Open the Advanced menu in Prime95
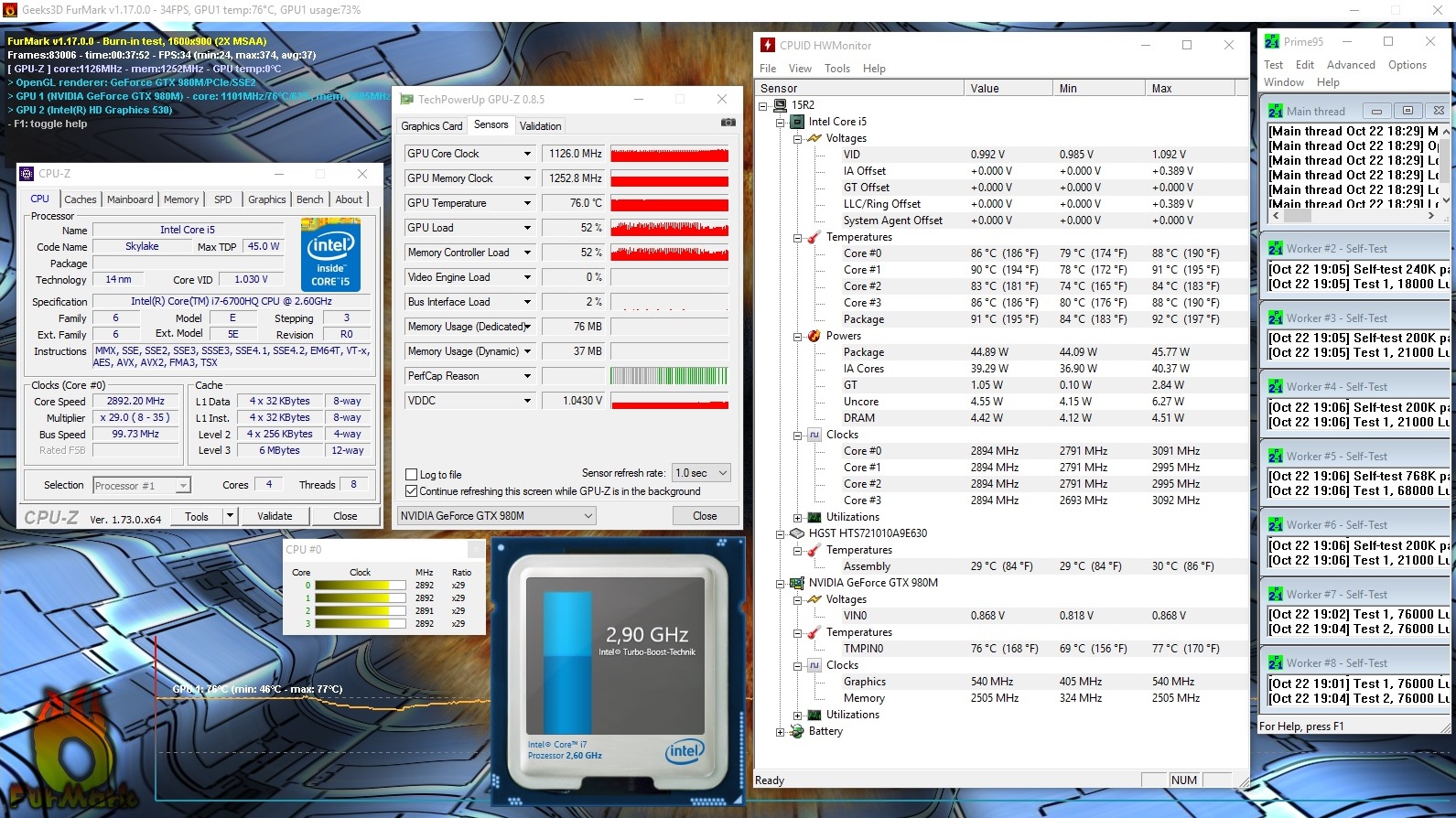1456x818 pixels. click(1351, 65)
